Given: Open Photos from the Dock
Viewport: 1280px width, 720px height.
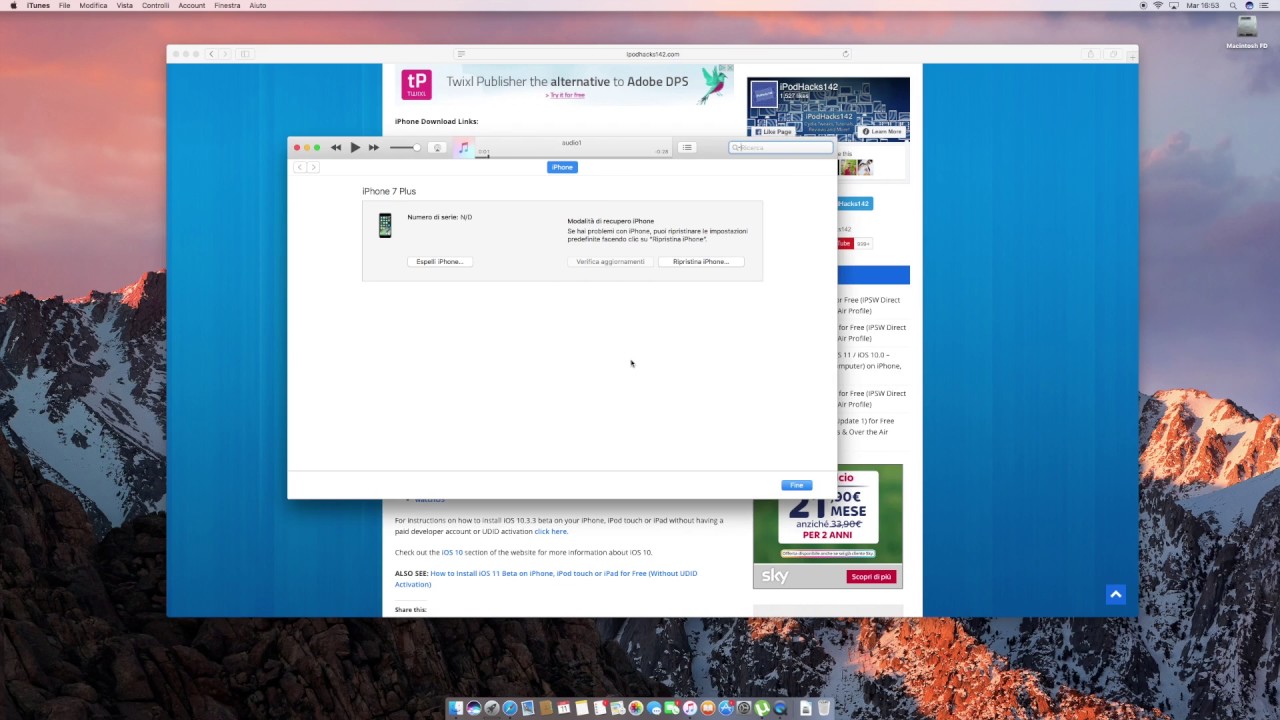Looking at the screenshot, I should point(636,708).
